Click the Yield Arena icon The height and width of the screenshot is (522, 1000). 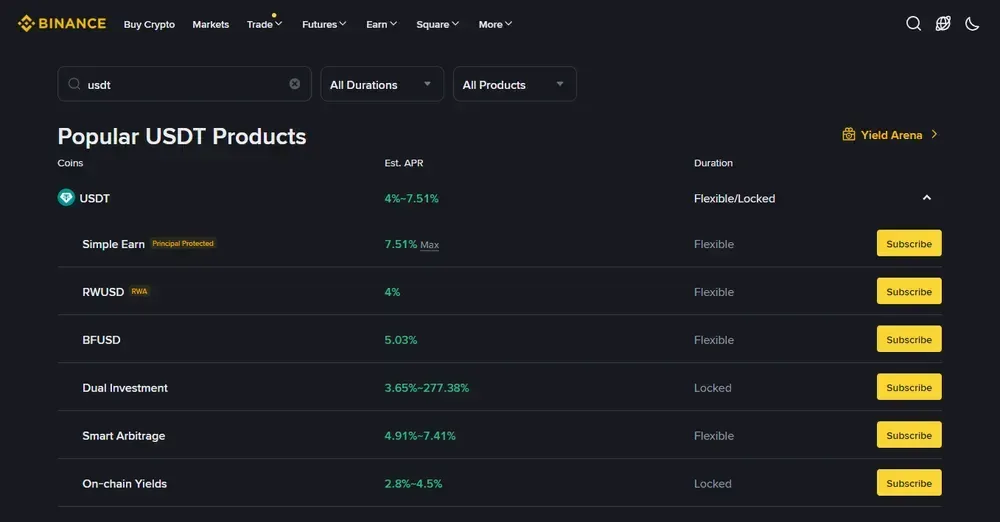849,135
